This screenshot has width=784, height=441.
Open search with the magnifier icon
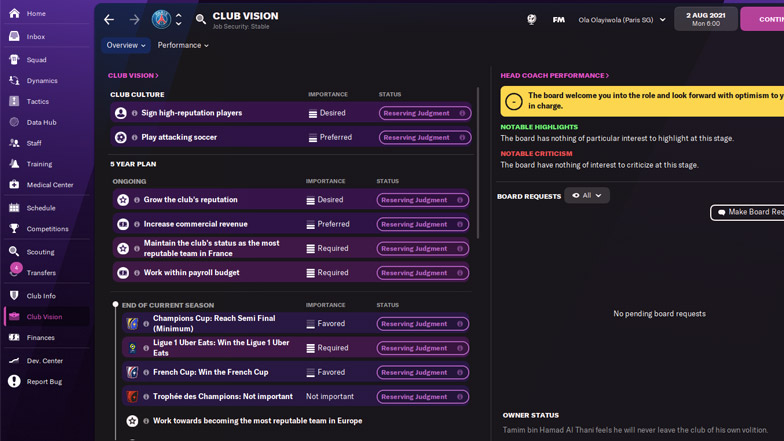(200, 20)
